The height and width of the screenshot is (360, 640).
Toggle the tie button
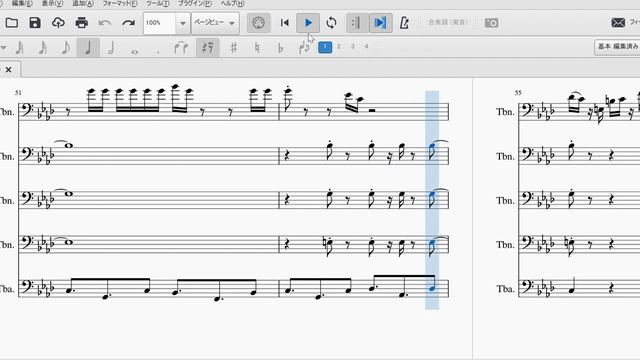coord(181,48)
